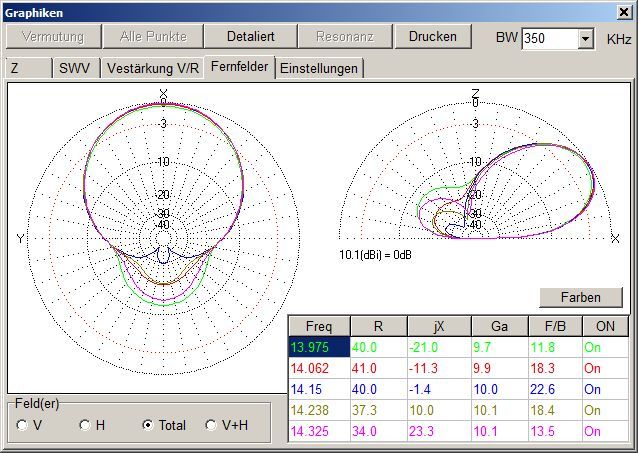Open the Einstellungen tab
Screen dimensions: 638x453
319,68
